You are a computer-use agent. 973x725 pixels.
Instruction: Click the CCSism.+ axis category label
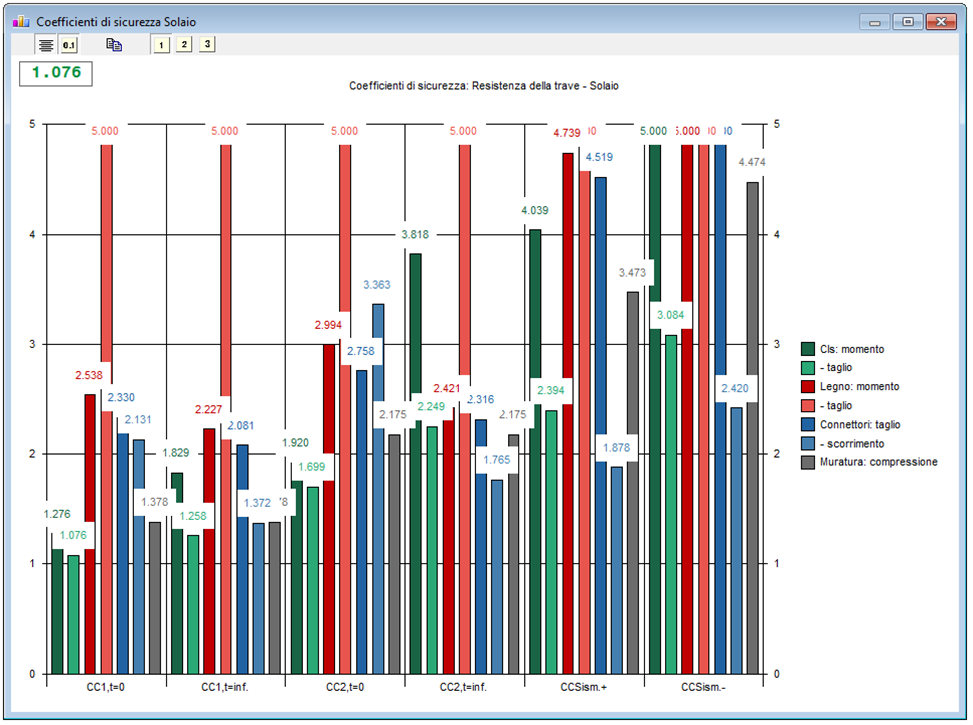pos(584,688)
